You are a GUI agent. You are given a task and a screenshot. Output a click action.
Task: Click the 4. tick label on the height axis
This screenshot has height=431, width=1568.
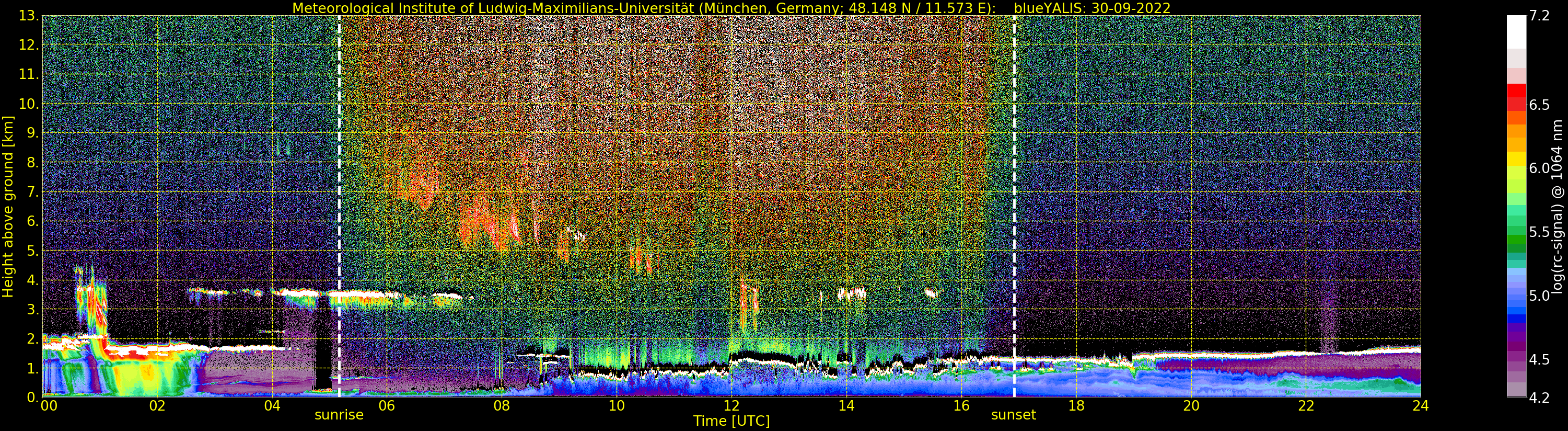[x=32, y=280]
